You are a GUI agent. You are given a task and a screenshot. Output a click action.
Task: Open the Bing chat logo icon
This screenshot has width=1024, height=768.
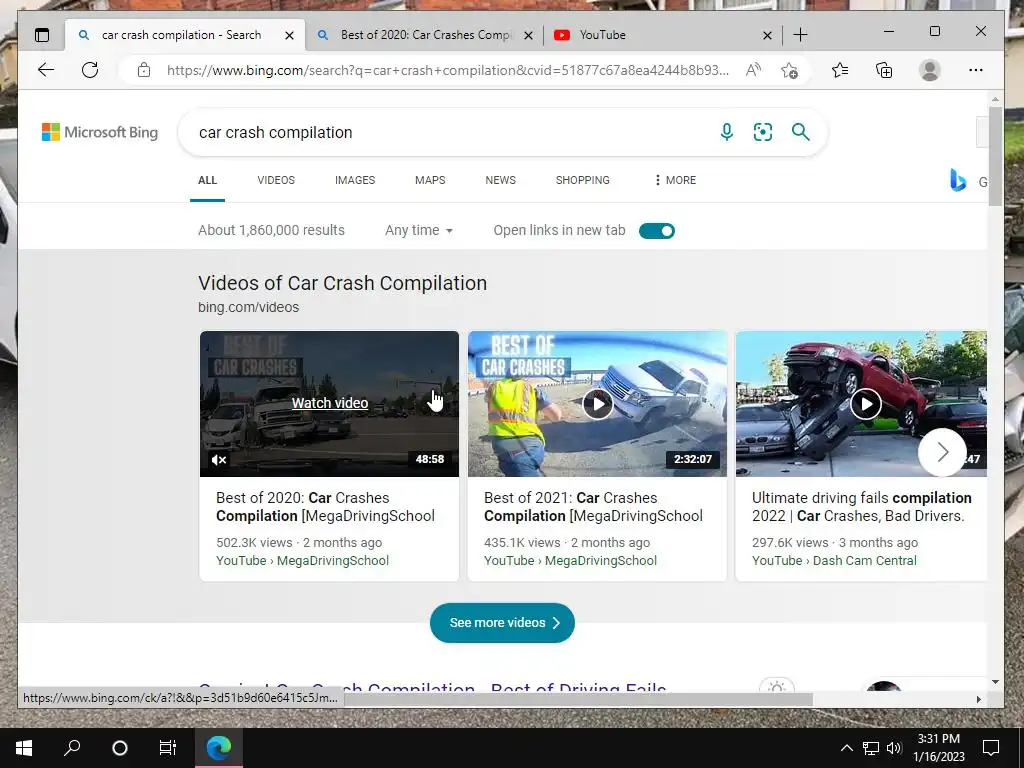click(x=957, y=180)
